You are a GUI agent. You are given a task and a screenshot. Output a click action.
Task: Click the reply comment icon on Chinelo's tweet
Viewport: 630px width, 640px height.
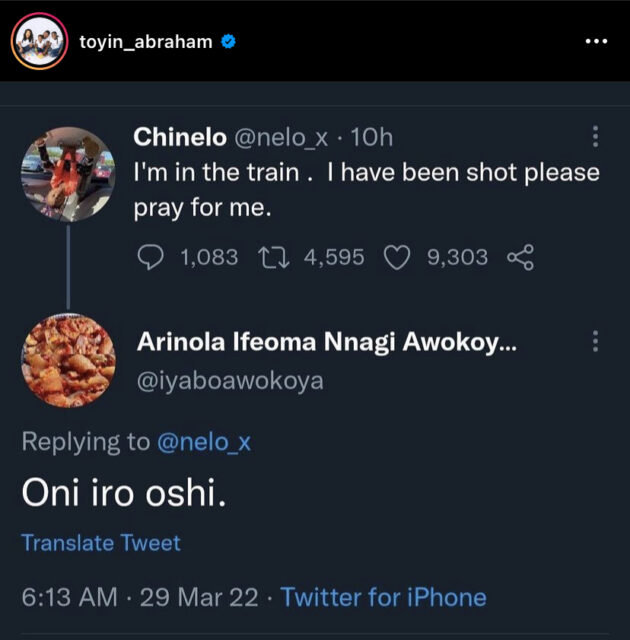(x=149, y=257)
